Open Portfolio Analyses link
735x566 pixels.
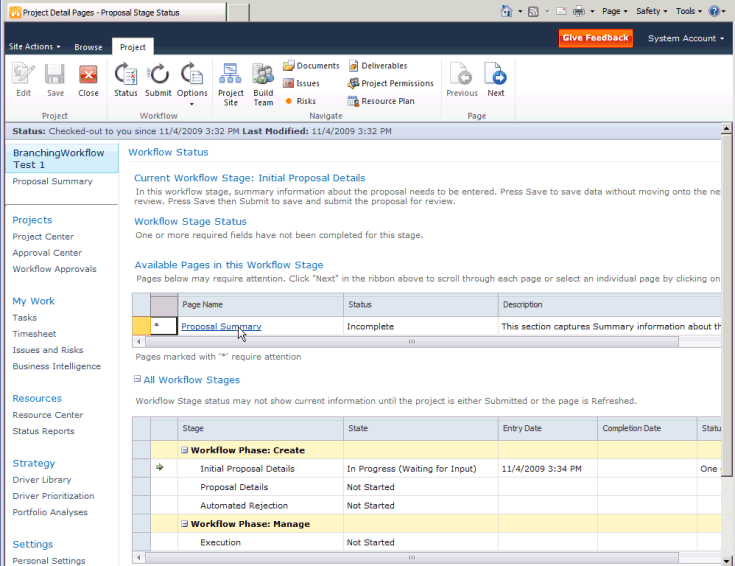pos(50,512)
